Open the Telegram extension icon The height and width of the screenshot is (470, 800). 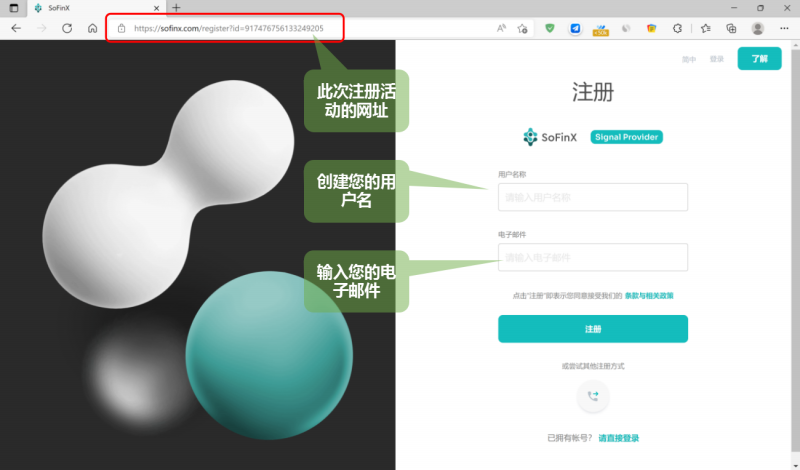575,29
